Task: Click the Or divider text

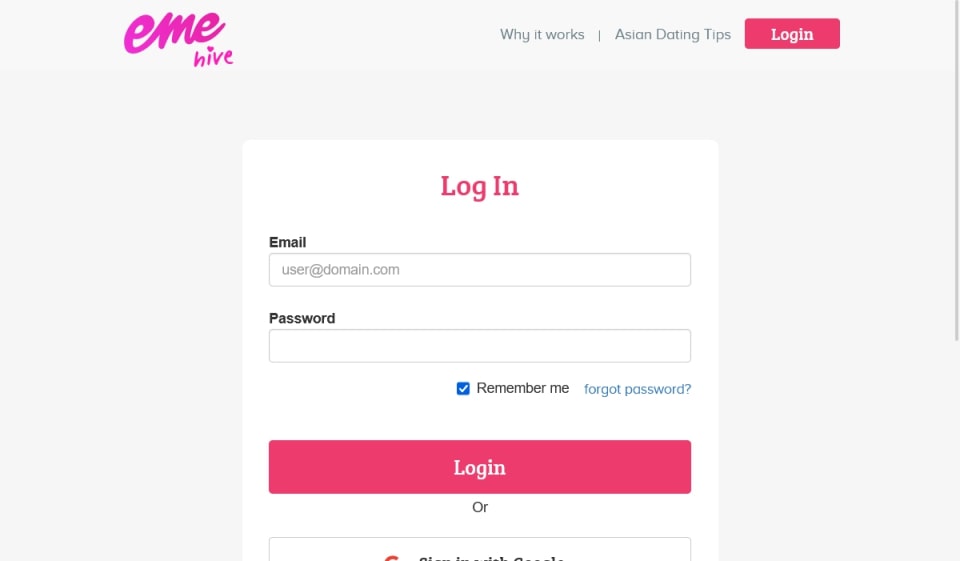Action: 480,507
